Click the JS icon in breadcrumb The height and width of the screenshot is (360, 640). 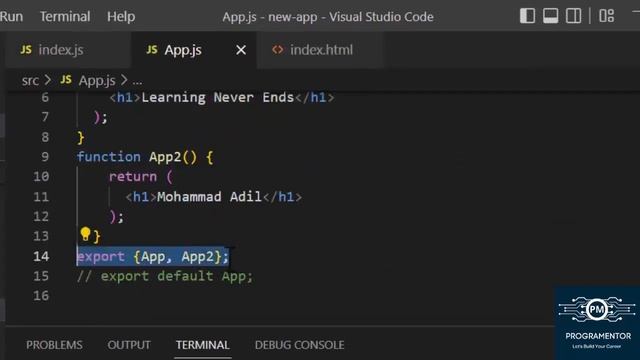click(x=66, y=80)
